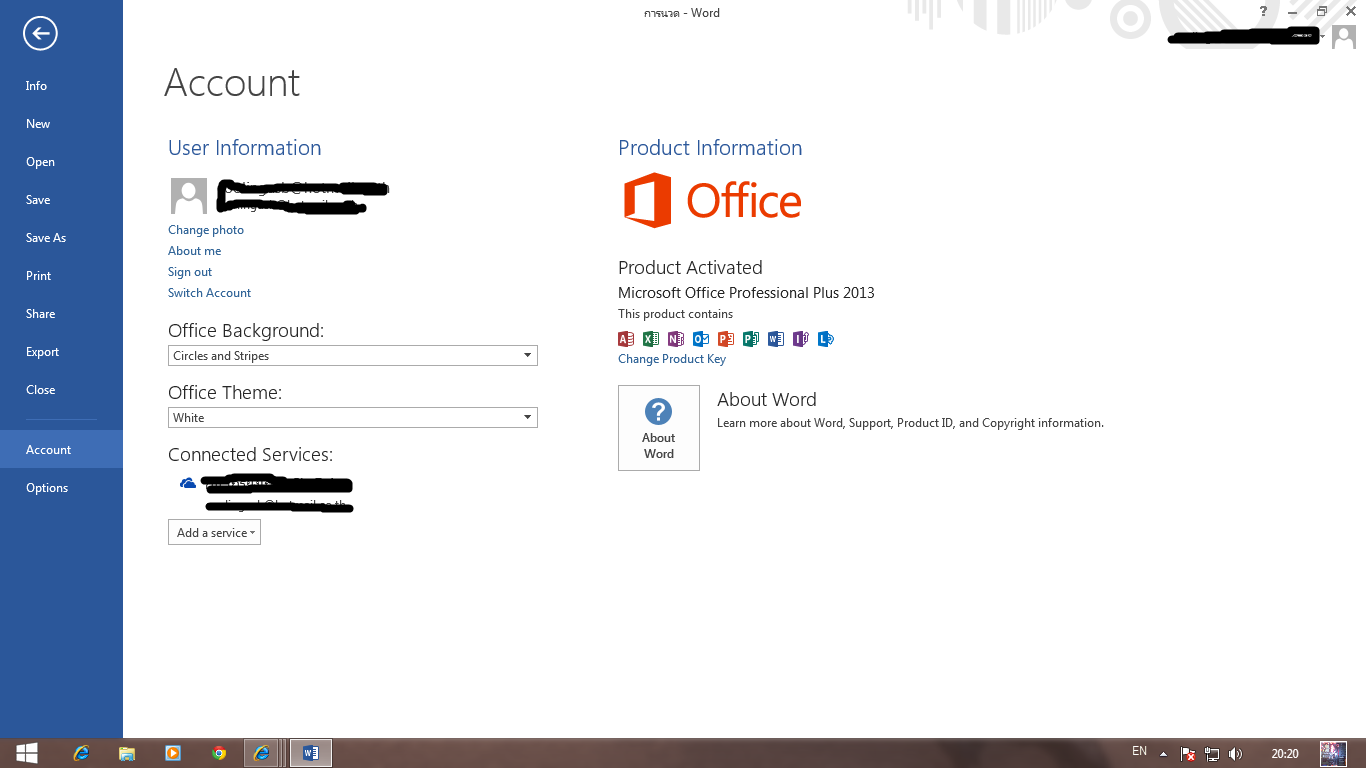This screenshot has height=768, width=1366.
Task: Click the OneNote product icon
Action: [676, 339]
